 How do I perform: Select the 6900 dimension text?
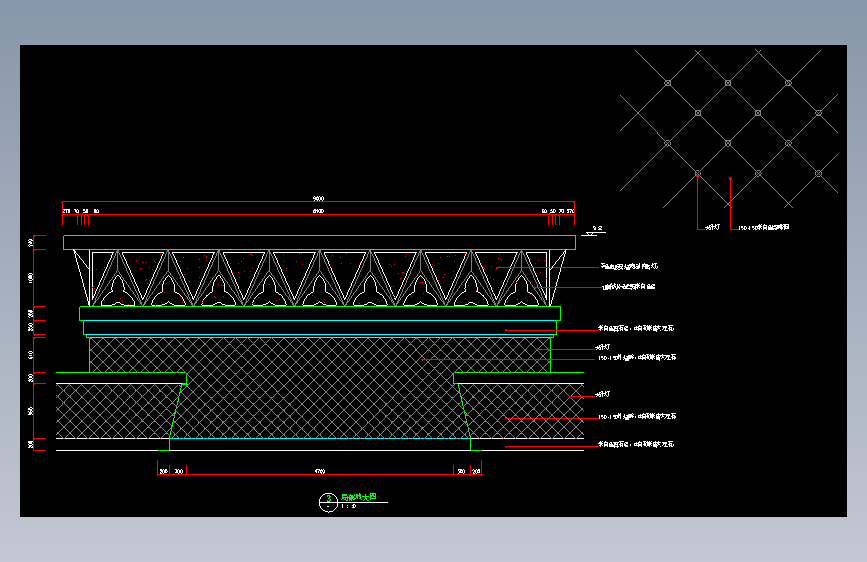(x=318, y=211)
